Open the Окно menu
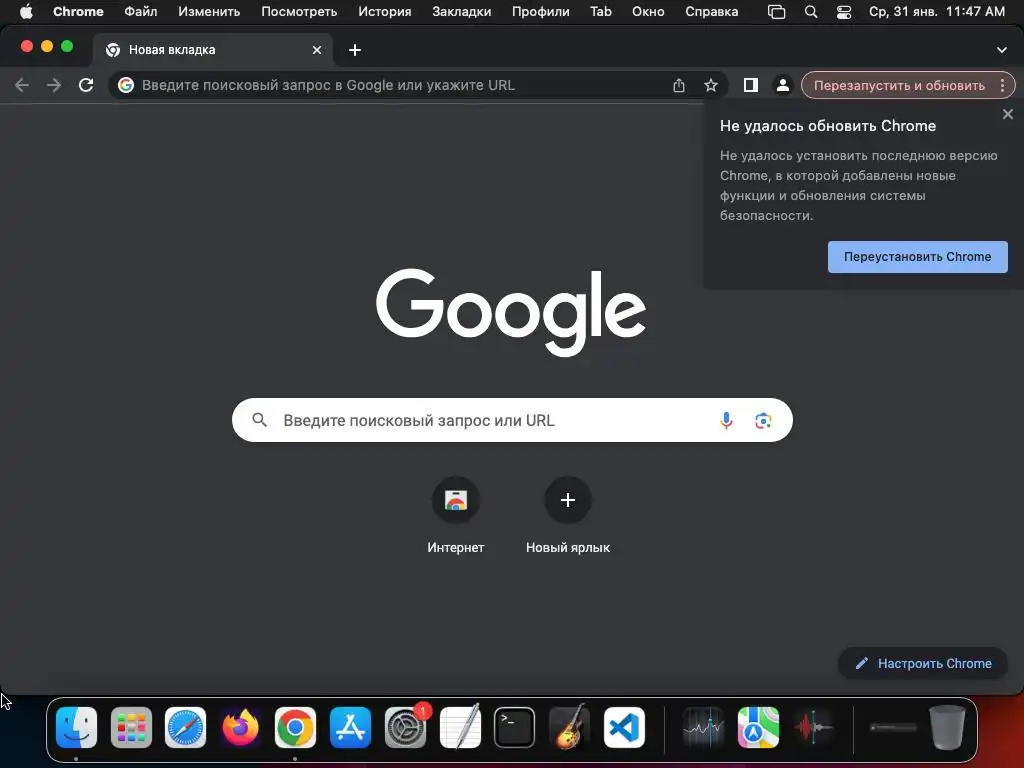Image resolution: width=1024 pixels, height=768 pixels. coord(648,12)
